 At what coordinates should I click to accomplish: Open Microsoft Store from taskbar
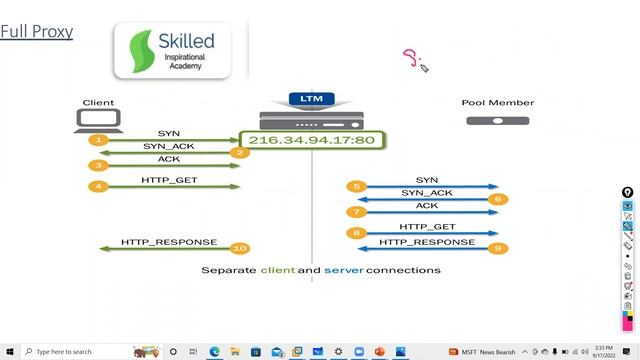256,351
